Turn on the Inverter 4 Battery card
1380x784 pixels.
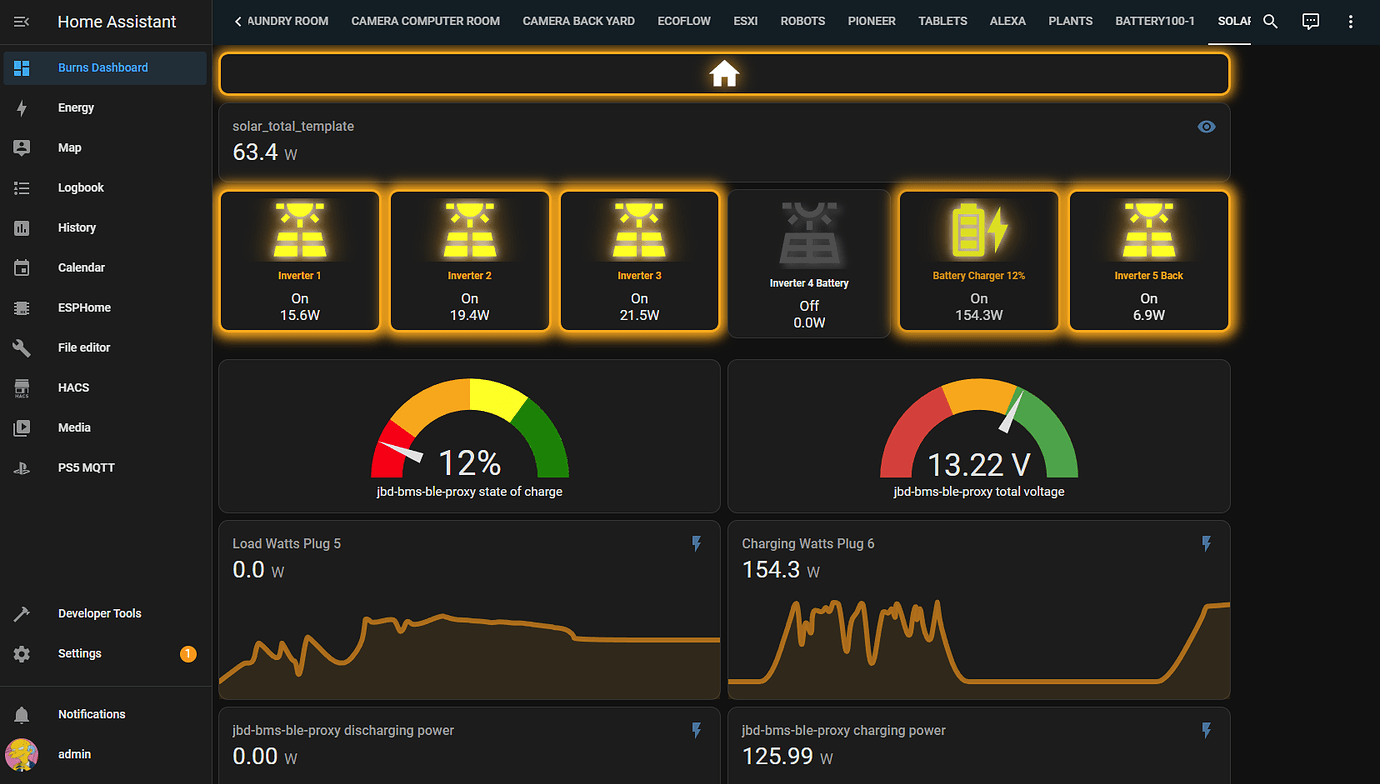(808, 261)
